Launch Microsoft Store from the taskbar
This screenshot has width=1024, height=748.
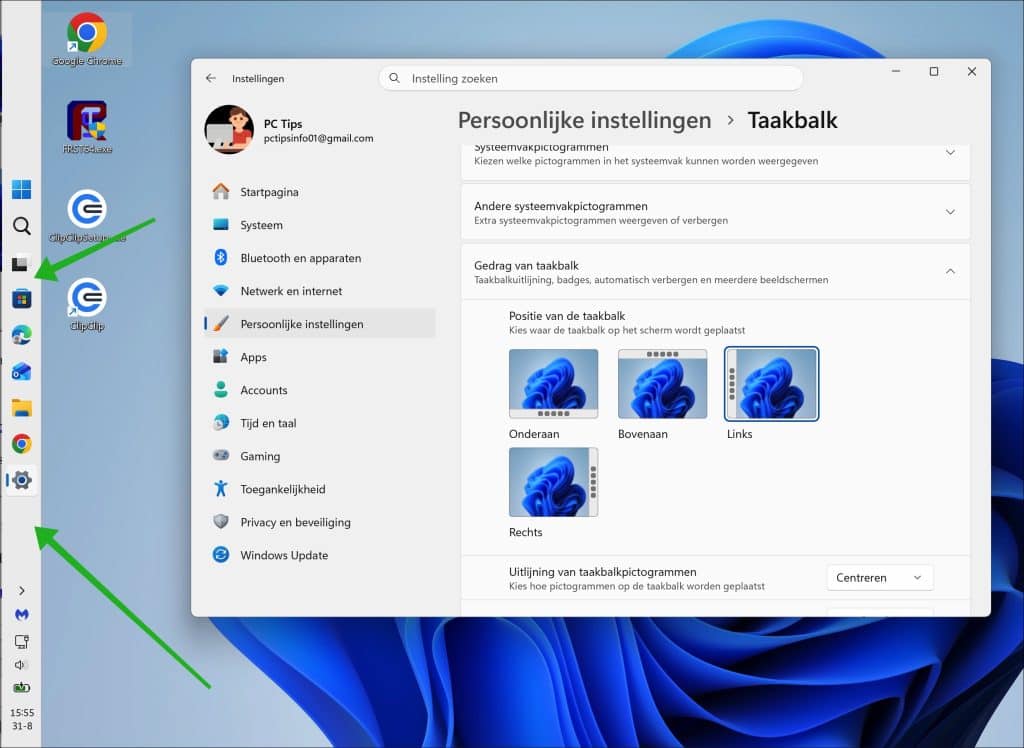click(x=22, y=299)
